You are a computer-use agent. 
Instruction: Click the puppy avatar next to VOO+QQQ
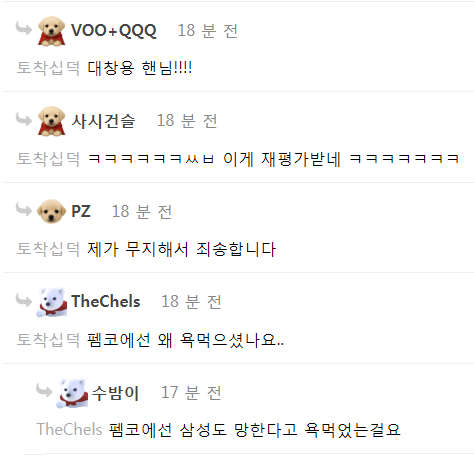(51, 31)
